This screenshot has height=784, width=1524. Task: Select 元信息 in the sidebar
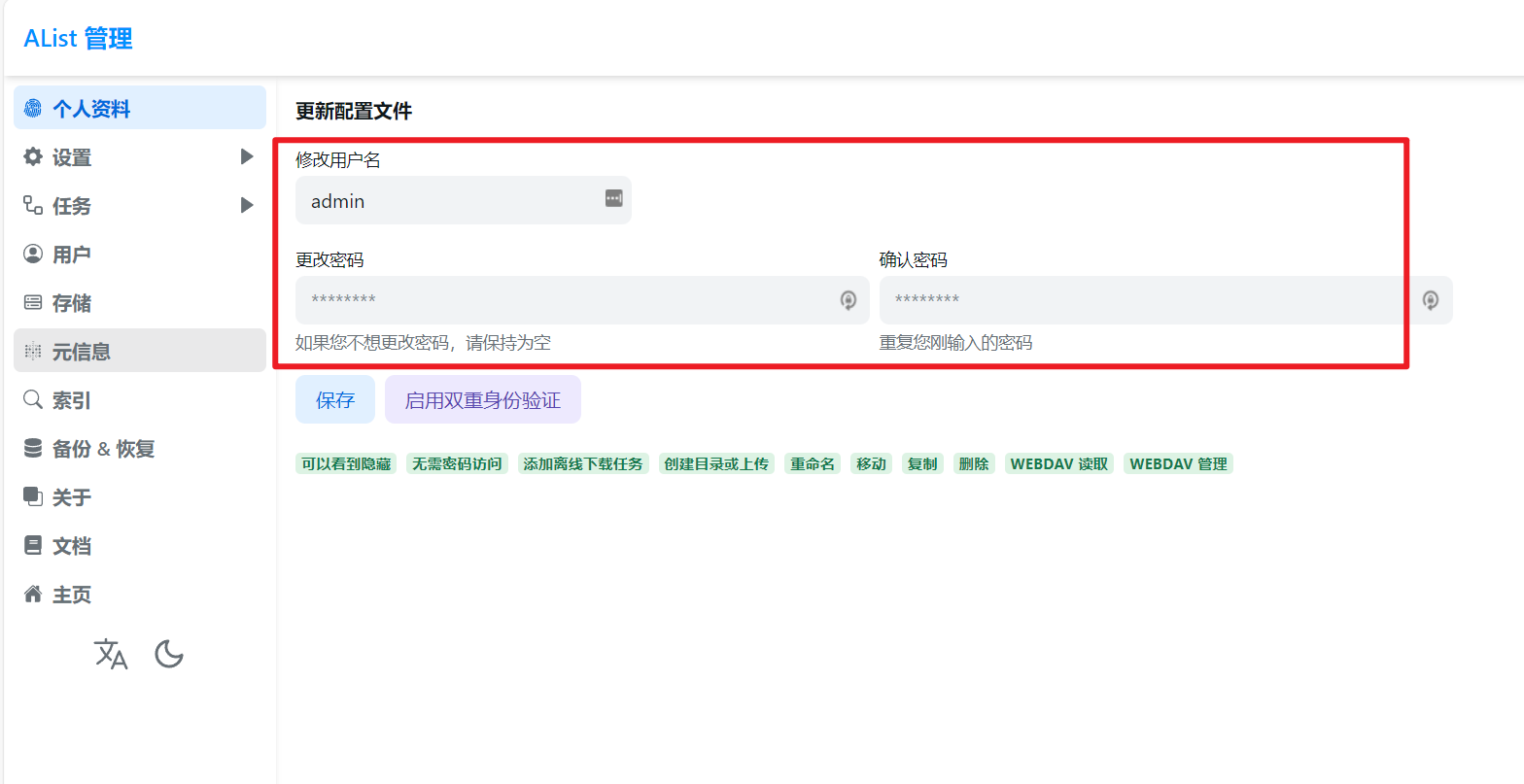pos(140,351)
